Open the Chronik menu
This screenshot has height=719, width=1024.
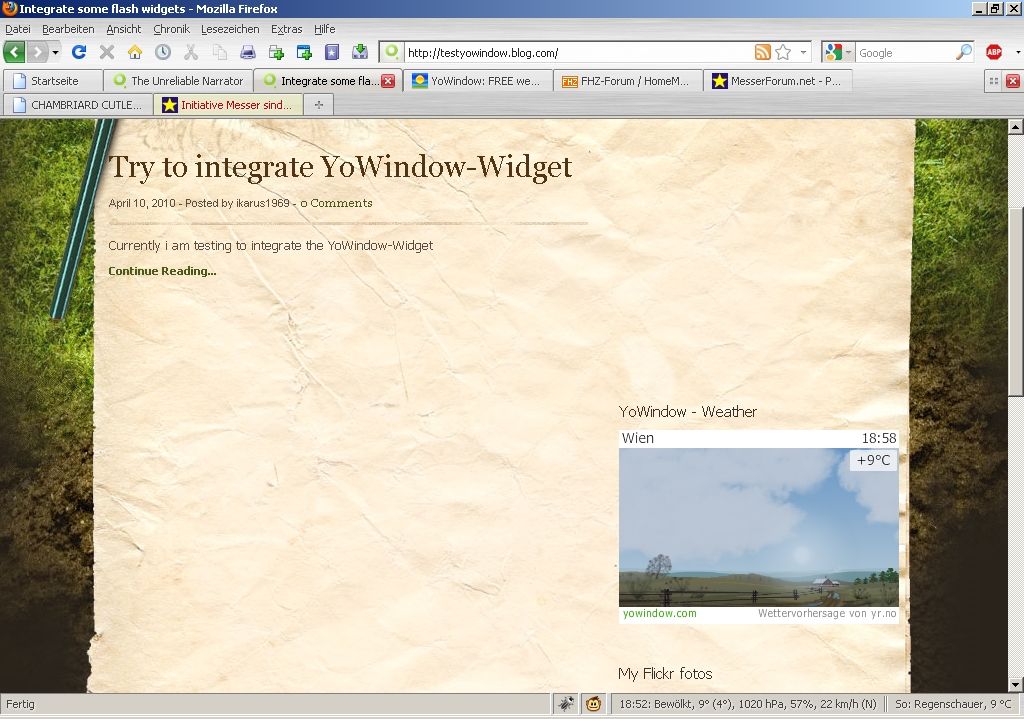171,29
